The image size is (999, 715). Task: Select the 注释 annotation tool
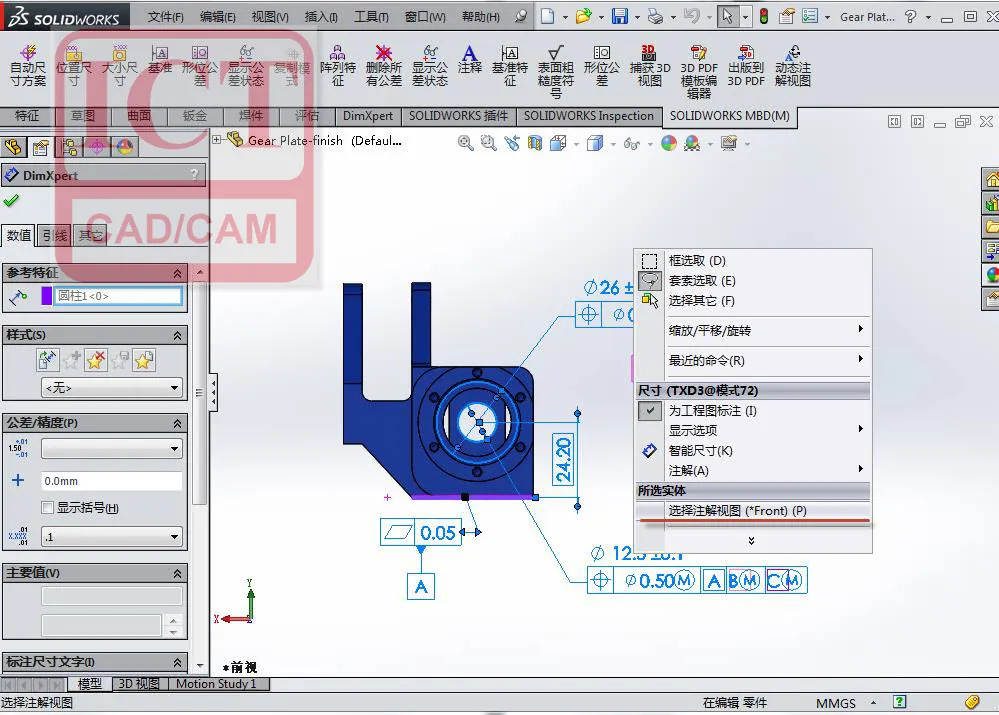click(x=470, y=59)
